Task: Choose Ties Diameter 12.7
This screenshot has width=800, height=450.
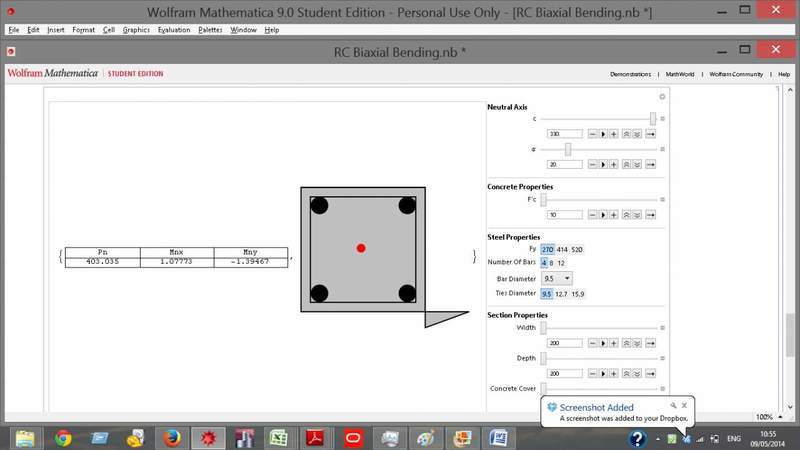Action: [562, 294]
